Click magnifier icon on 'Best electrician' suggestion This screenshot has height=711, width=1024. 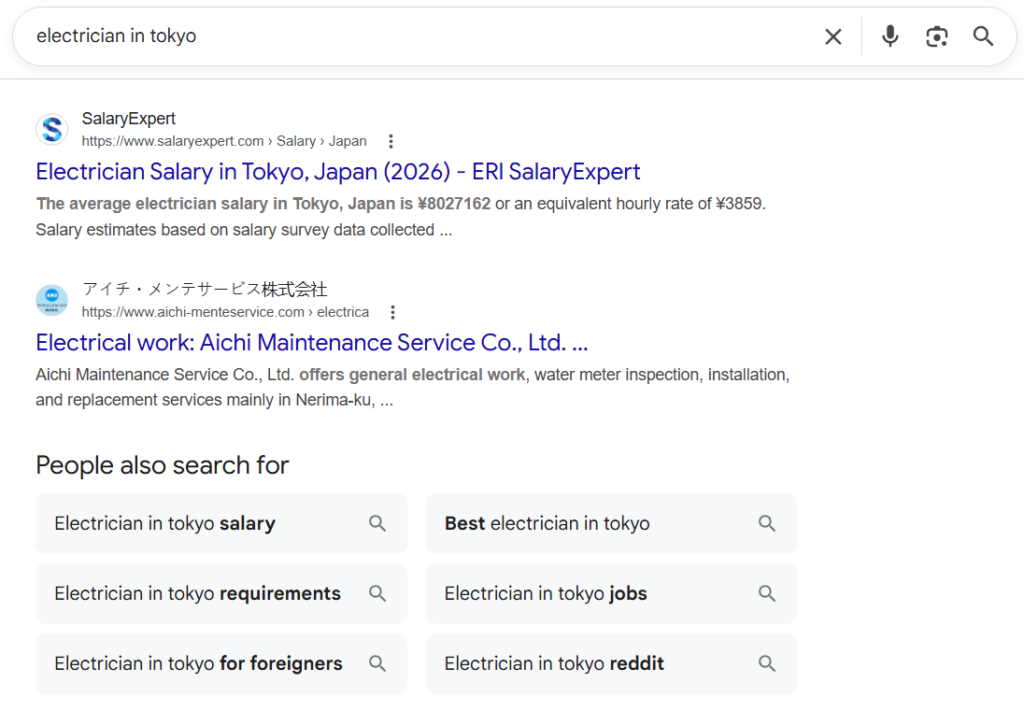click(x=767, y=524)
